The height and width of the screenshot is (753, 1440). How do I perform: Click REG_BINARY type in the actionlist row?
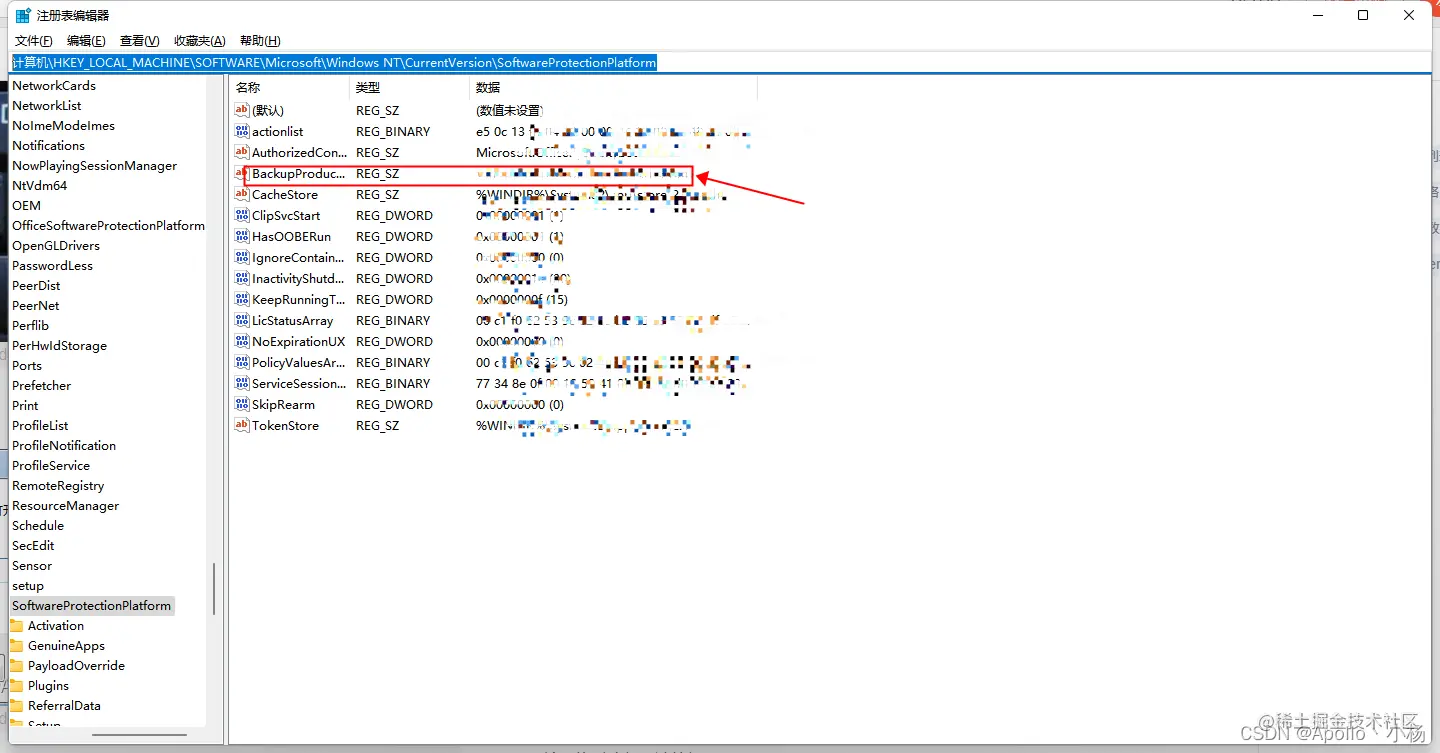coord(393,131)
